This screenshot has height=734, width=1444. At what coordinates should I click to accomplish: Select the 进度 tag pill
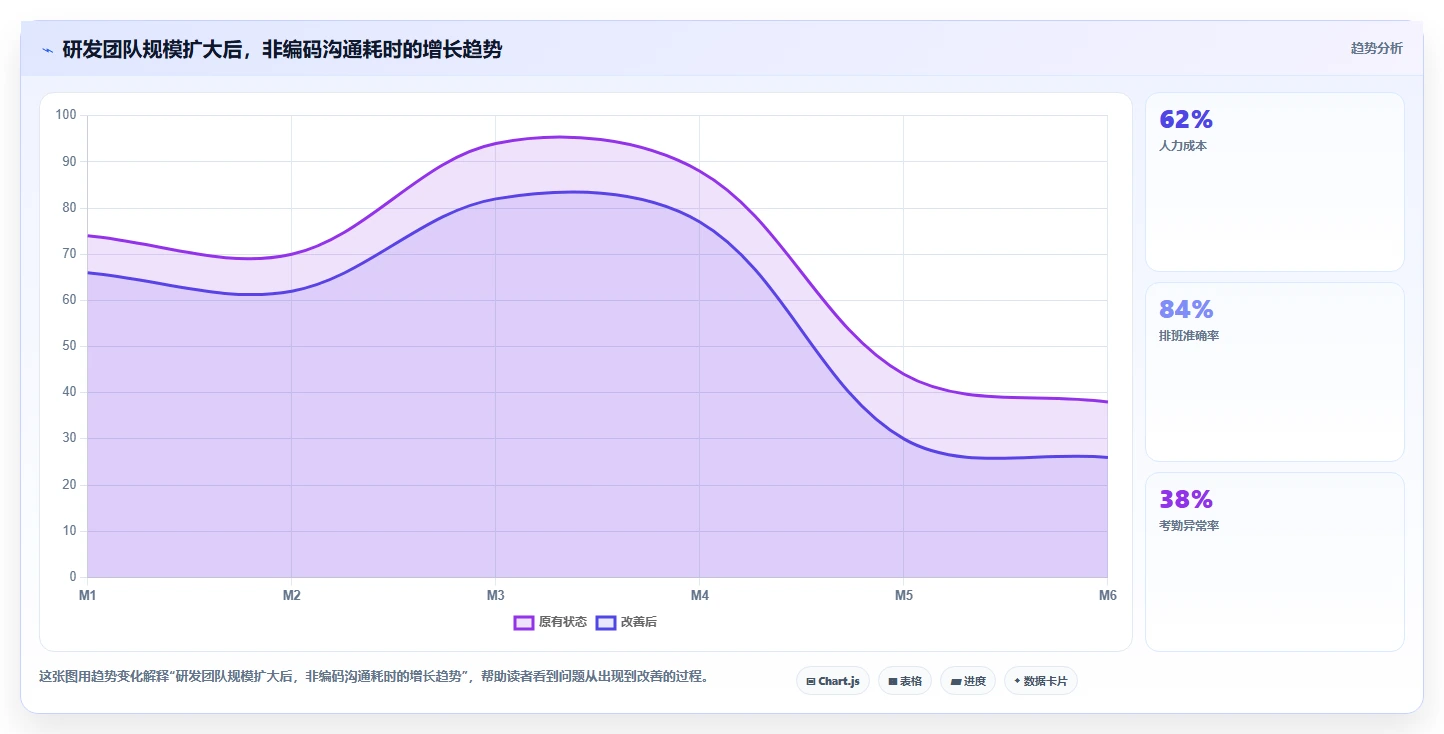tap(968, 681)
